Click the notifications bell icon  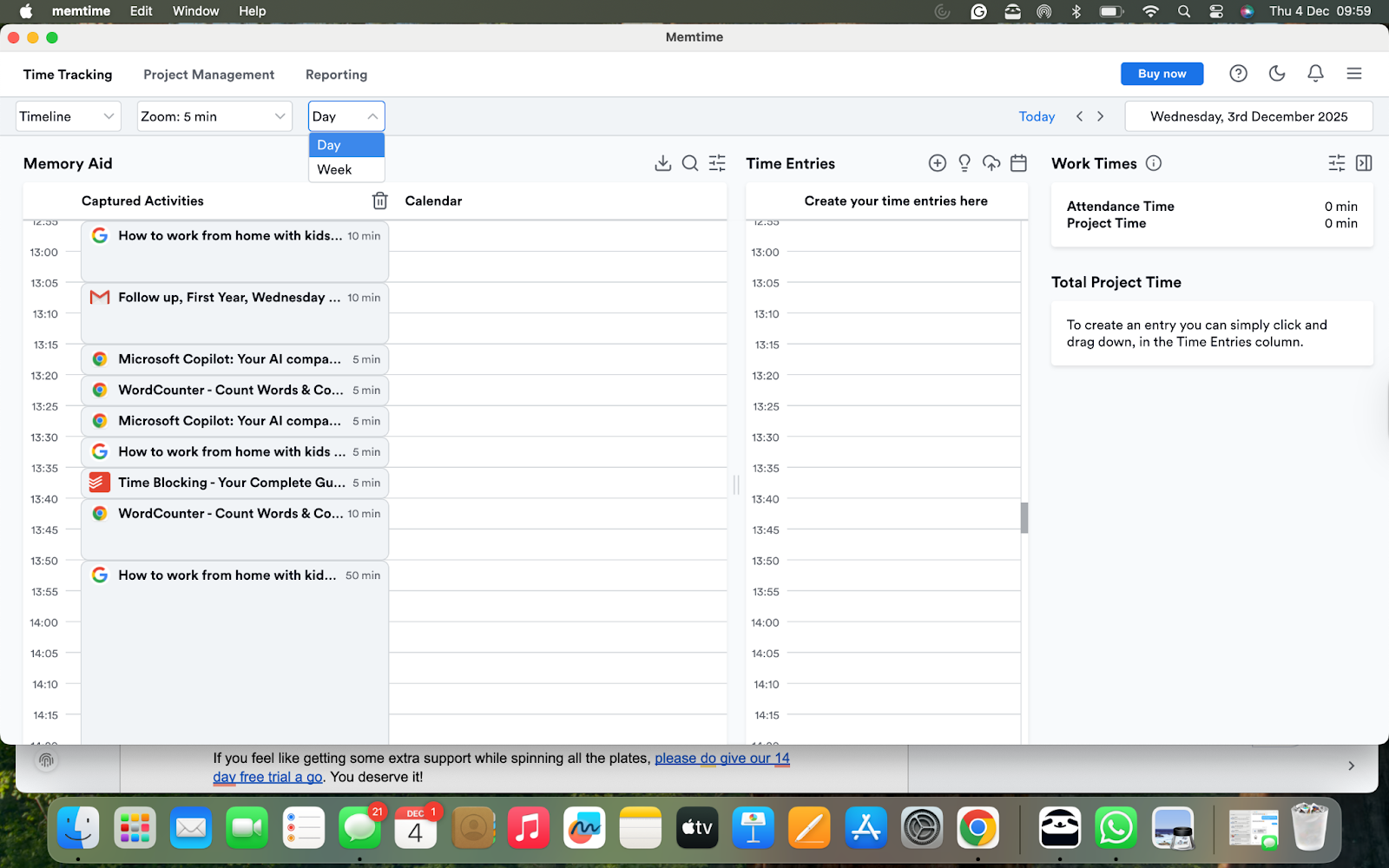(1315, 73)
